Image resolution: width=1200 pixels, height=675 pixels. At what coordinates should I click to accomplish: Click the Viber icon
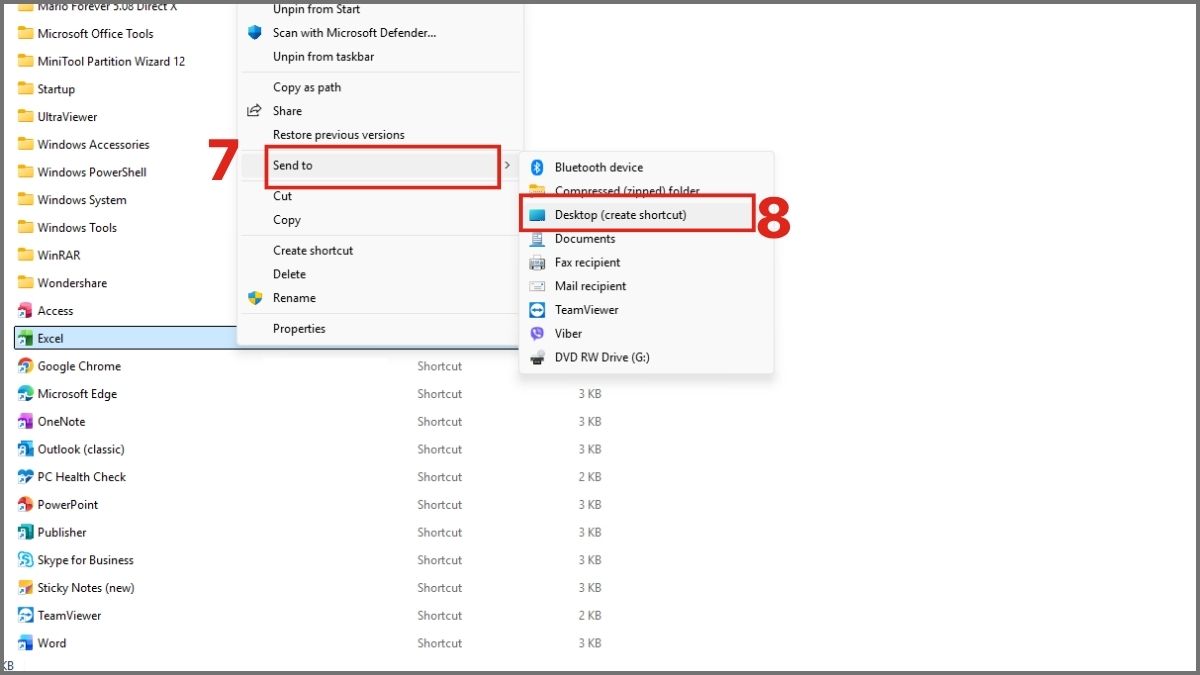tap(537, 334)
